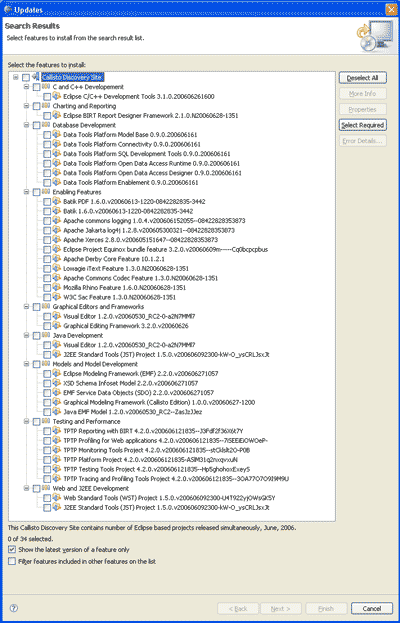Click the Java Development category icon
400x623 pixels.
(46, 335)
